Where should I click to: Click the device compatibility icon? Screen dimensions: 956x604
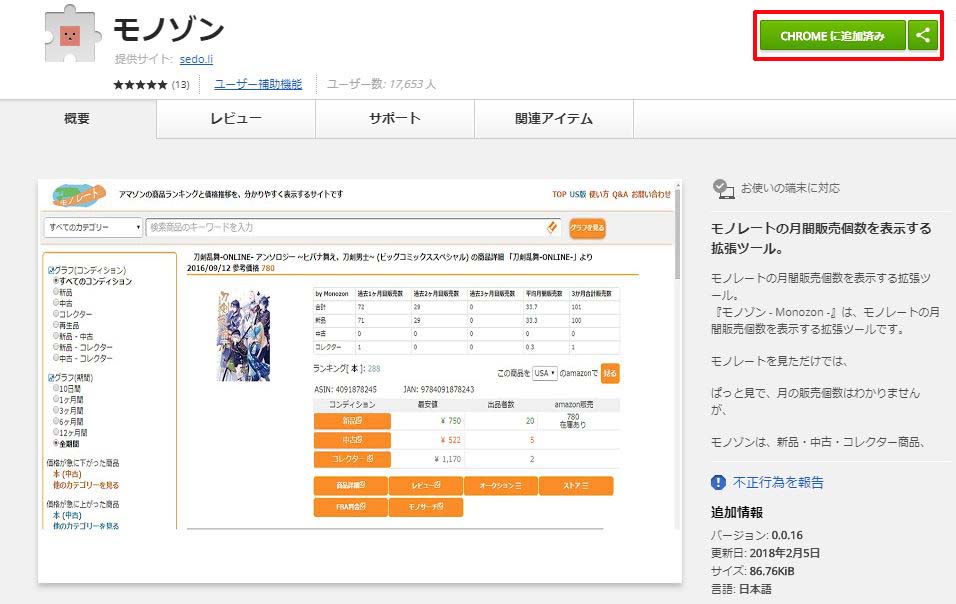click(x=723, y=189)
